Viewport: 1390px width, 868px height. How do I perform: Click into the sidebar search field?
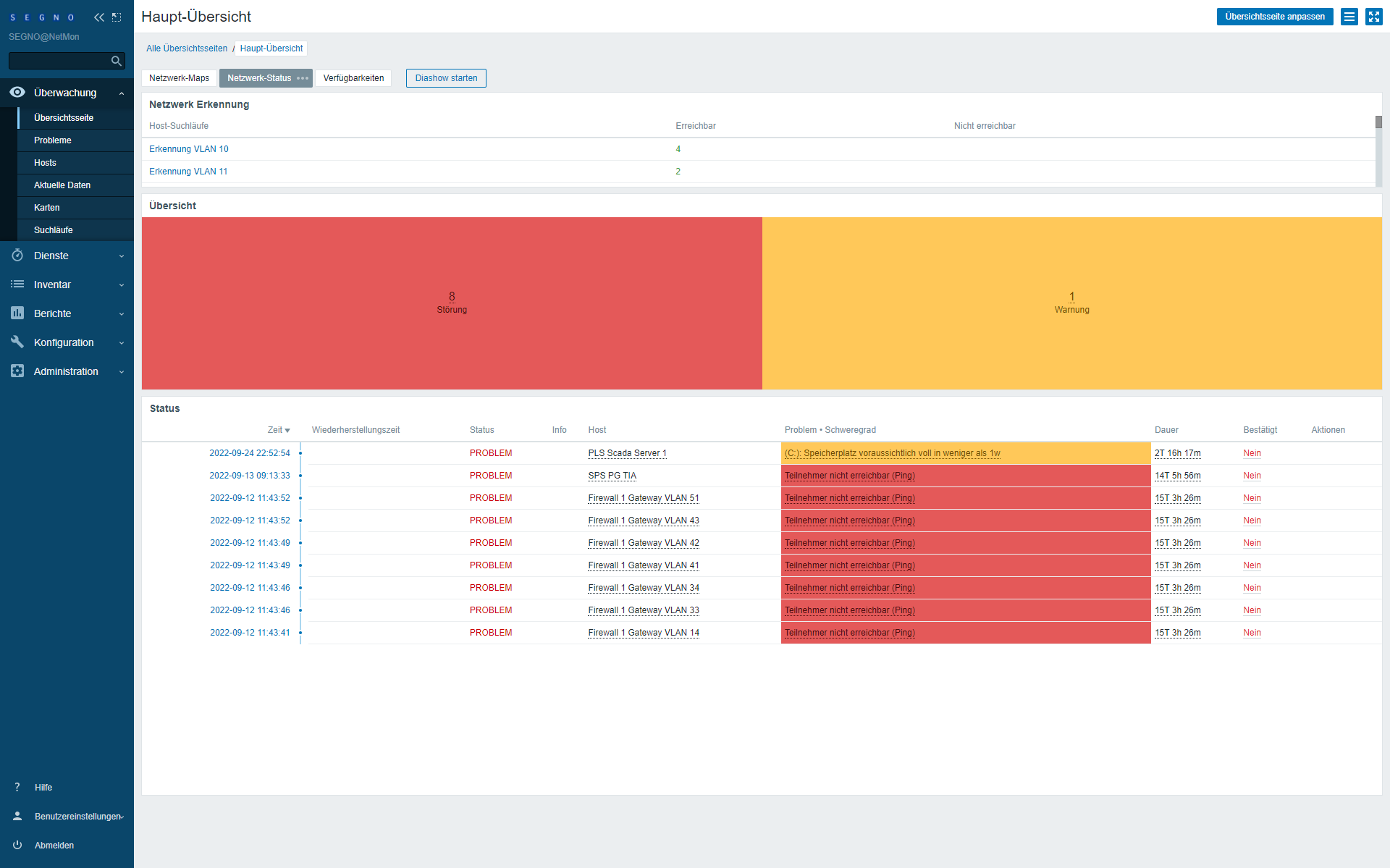(x=59, y=62)
